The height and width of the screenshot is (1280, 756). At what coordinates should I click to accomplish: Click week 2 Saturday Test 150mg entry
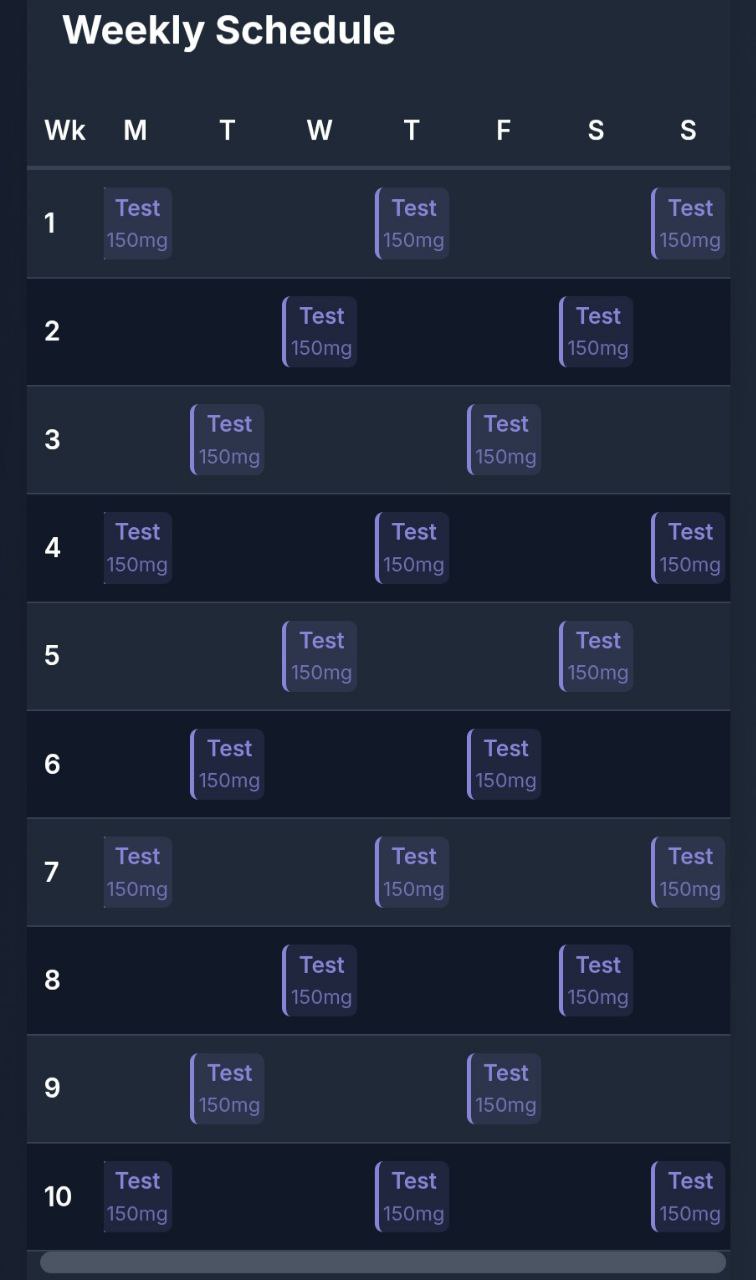tap(597, 331)
